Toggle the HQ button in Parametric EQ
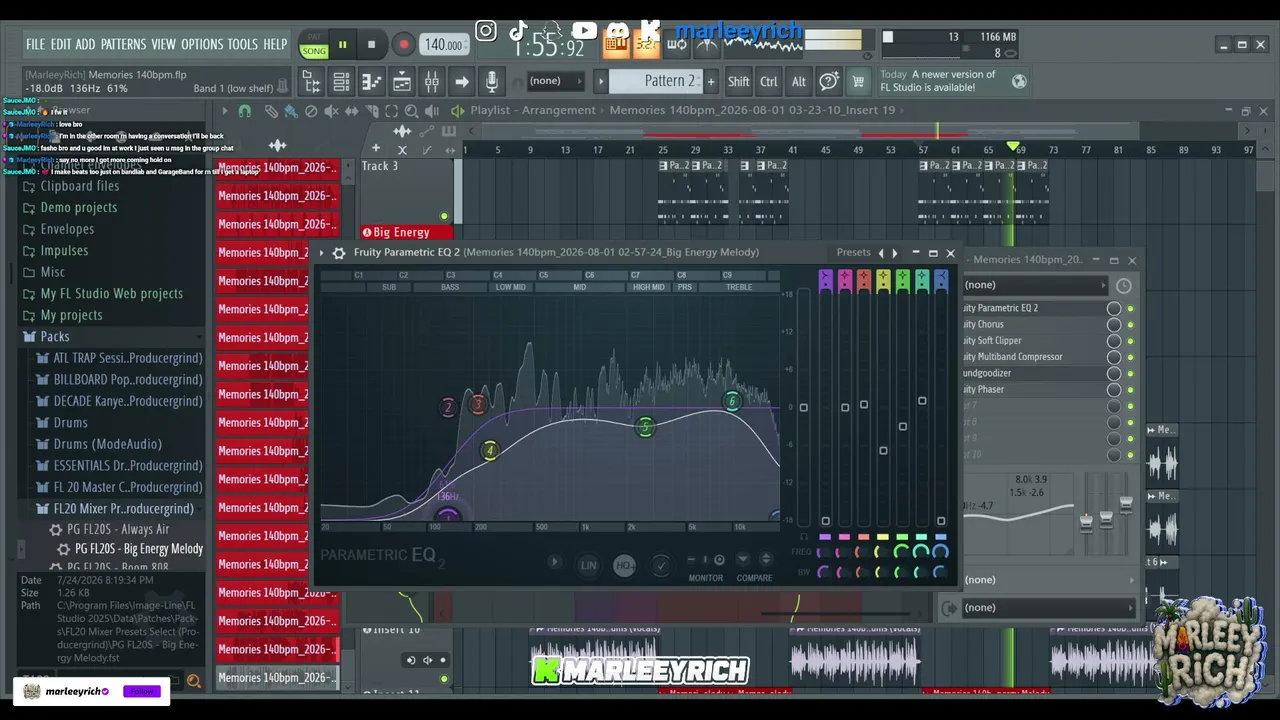The width and height of the screenshot is (1280, 720). (624, 565)
